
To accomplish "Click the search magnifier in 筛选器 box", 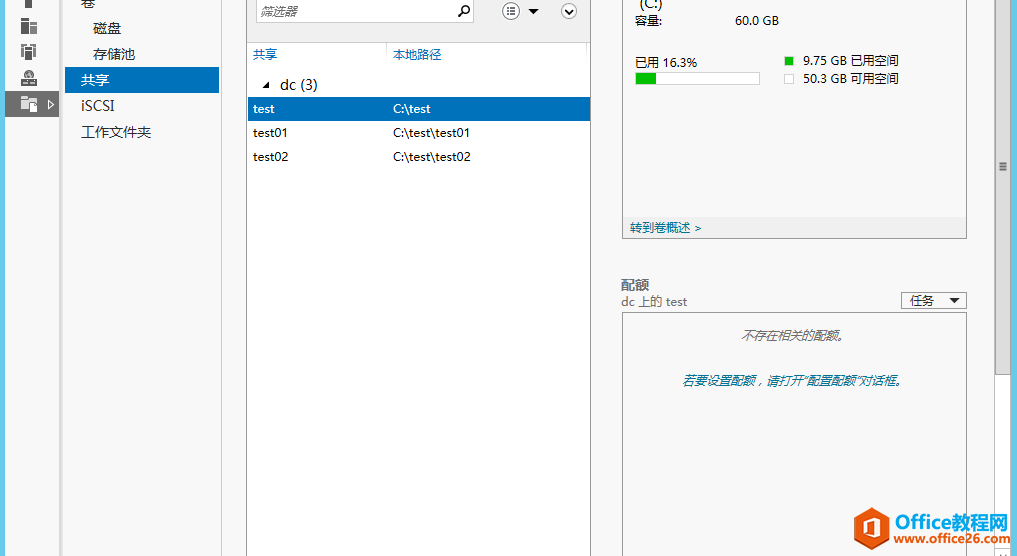I will [463, 11].
